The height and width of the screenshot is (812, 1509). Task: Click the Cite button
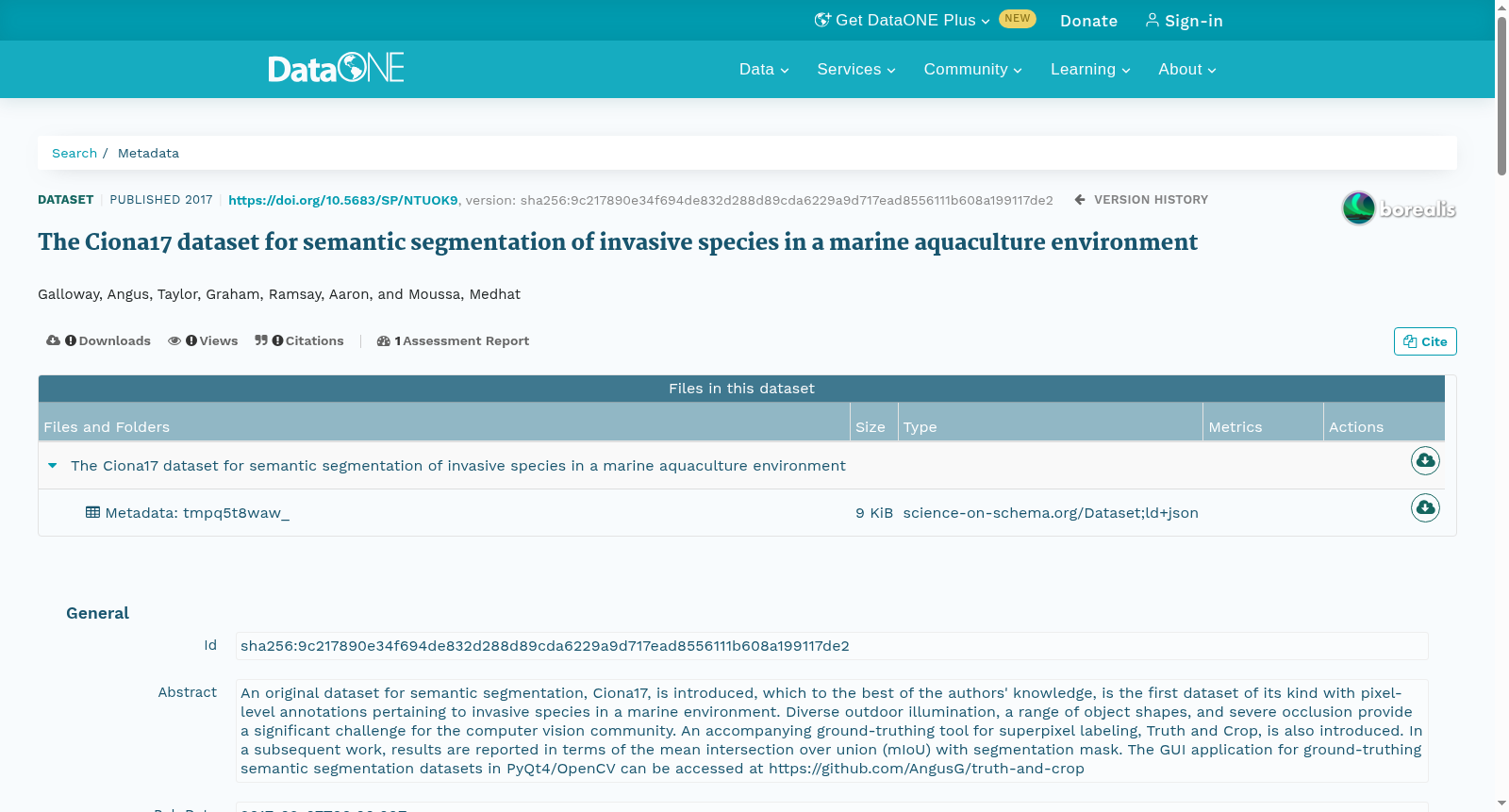pos(1425,341)
